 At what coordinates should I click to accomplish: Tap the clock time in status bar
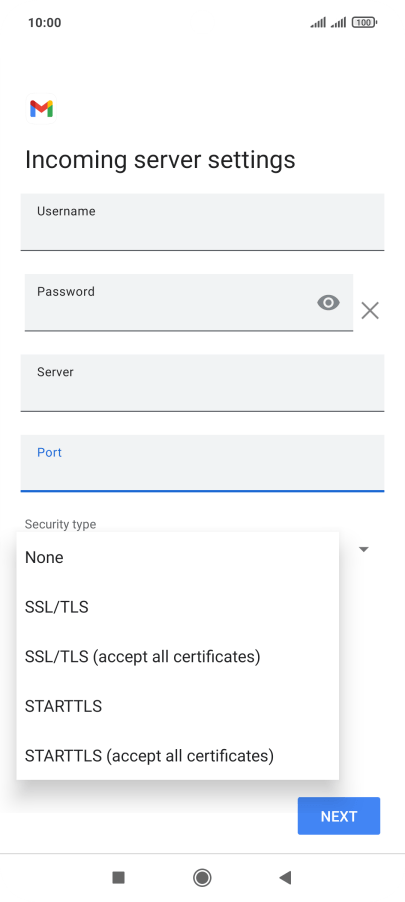44,22
